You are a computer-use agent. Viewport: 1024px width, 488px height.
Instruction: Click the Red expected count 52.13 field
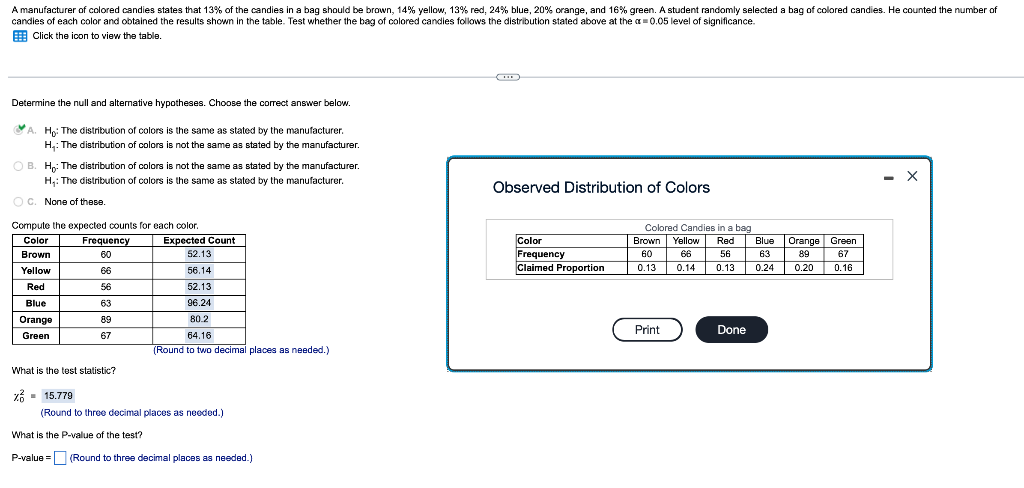199,287
